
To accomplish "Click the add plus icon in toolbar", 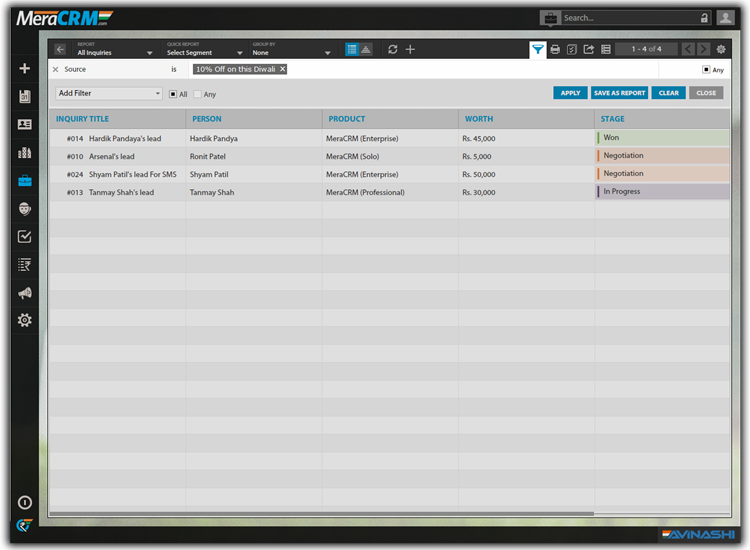I will (410, 49).
